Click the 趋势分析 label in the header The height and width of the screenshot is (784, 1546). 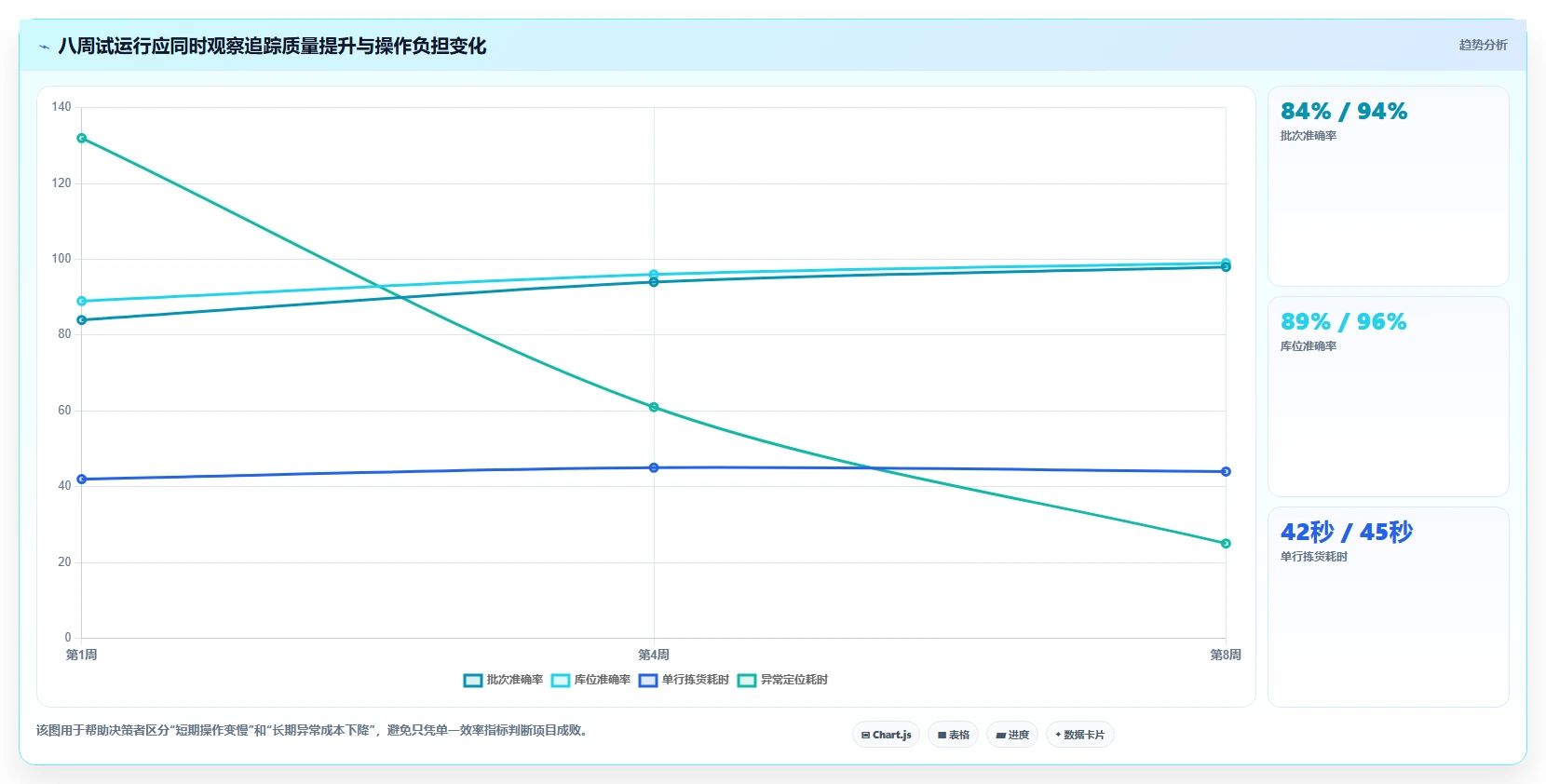tap(1483, 45)
